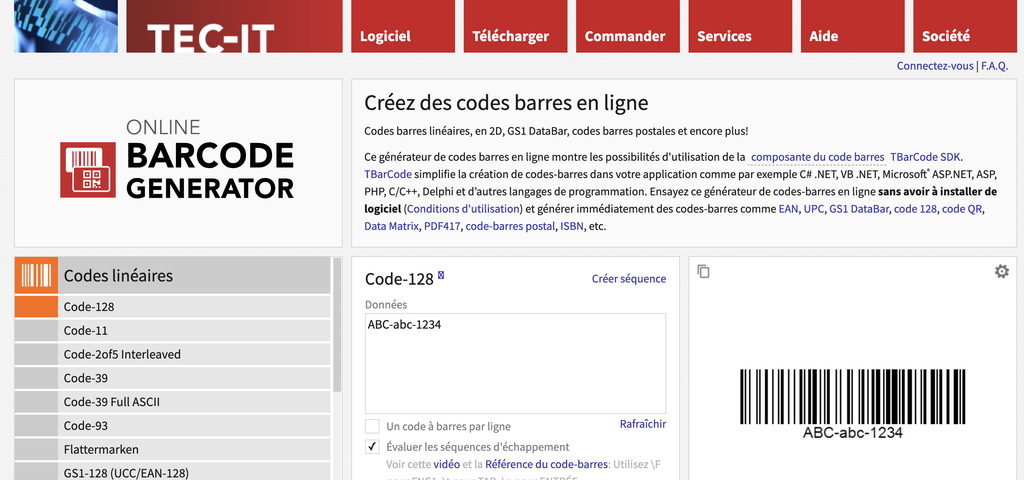Click the PDF417 link
This screenshot has height=480, width=1024.
coord(441,227)
